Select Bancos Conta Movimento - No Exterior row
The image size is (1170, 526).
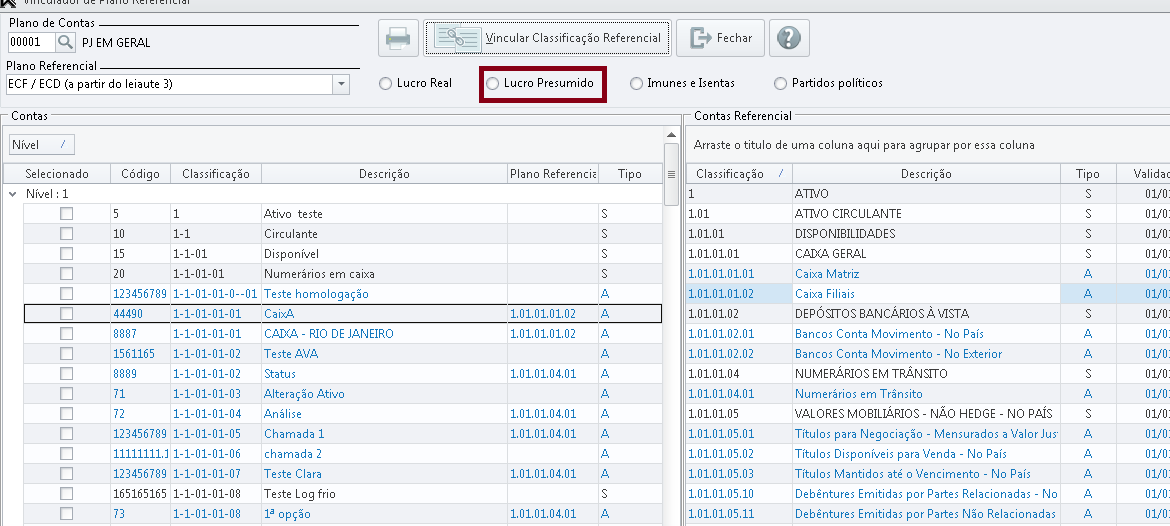927,354
